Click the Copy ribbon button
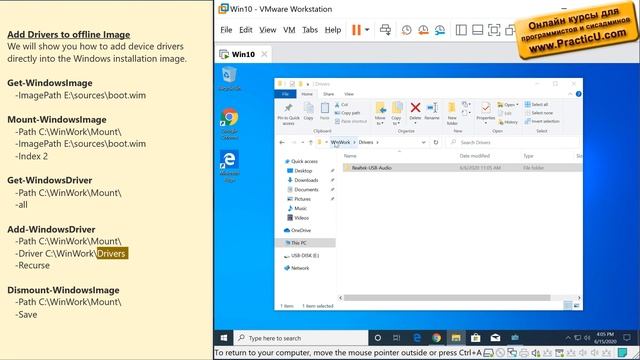Screen dimensions: 640x360 coord(309,111)
